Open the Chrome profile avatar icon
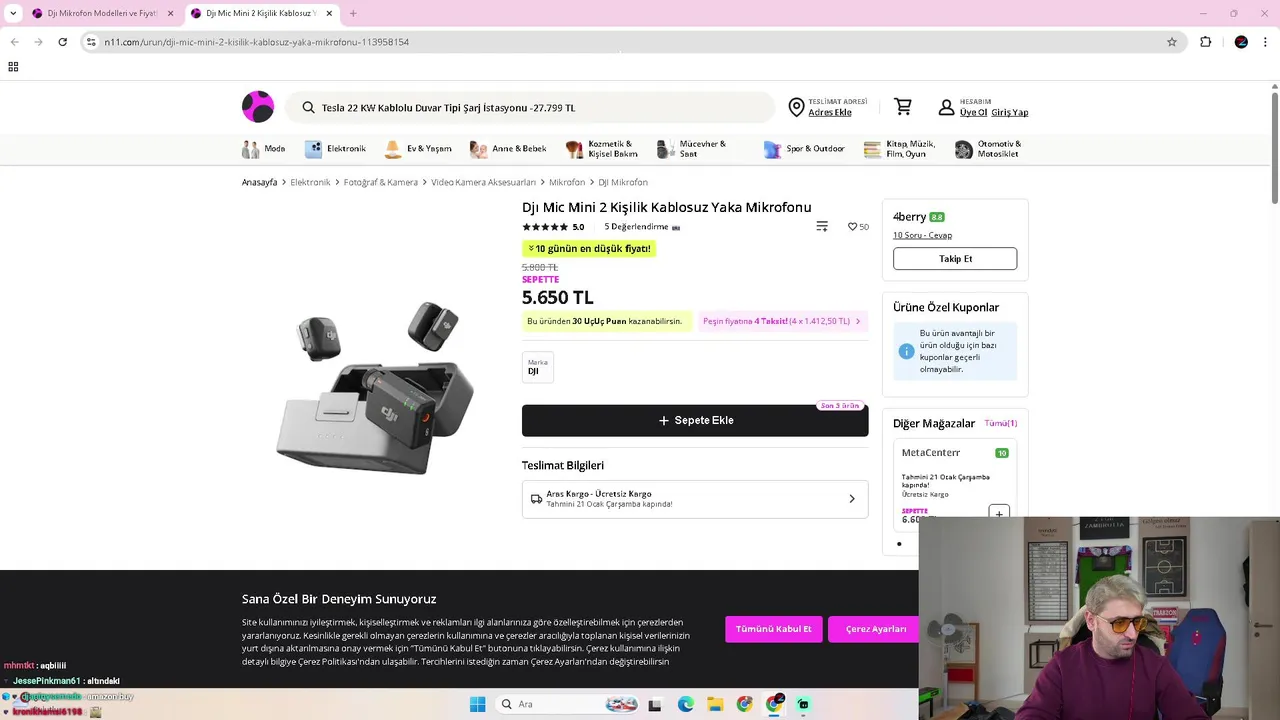 coord(1241,42)
